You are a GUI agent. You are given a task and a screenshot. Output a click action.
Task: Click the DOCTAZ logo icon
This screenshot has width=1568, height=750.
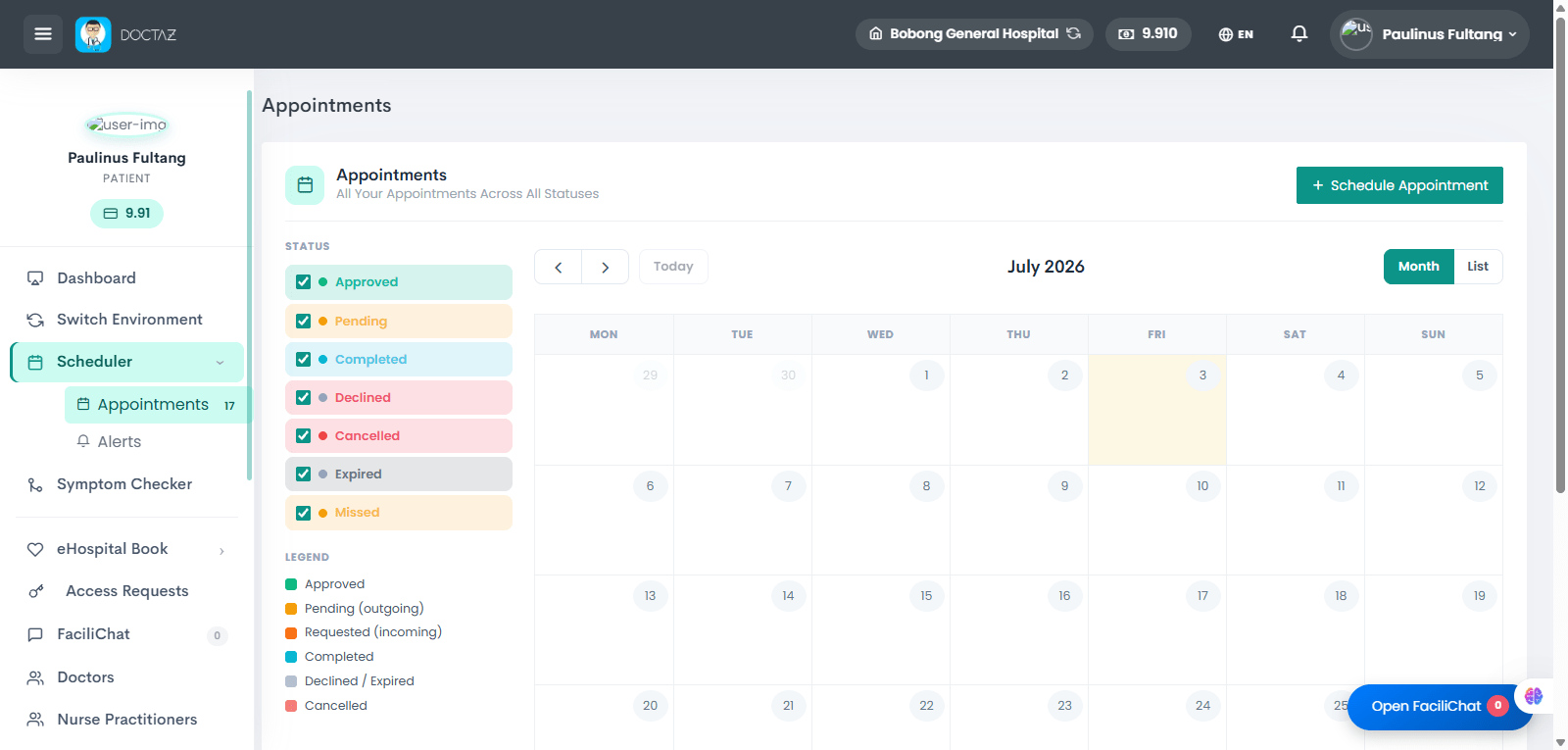click(x=93, y=34)
